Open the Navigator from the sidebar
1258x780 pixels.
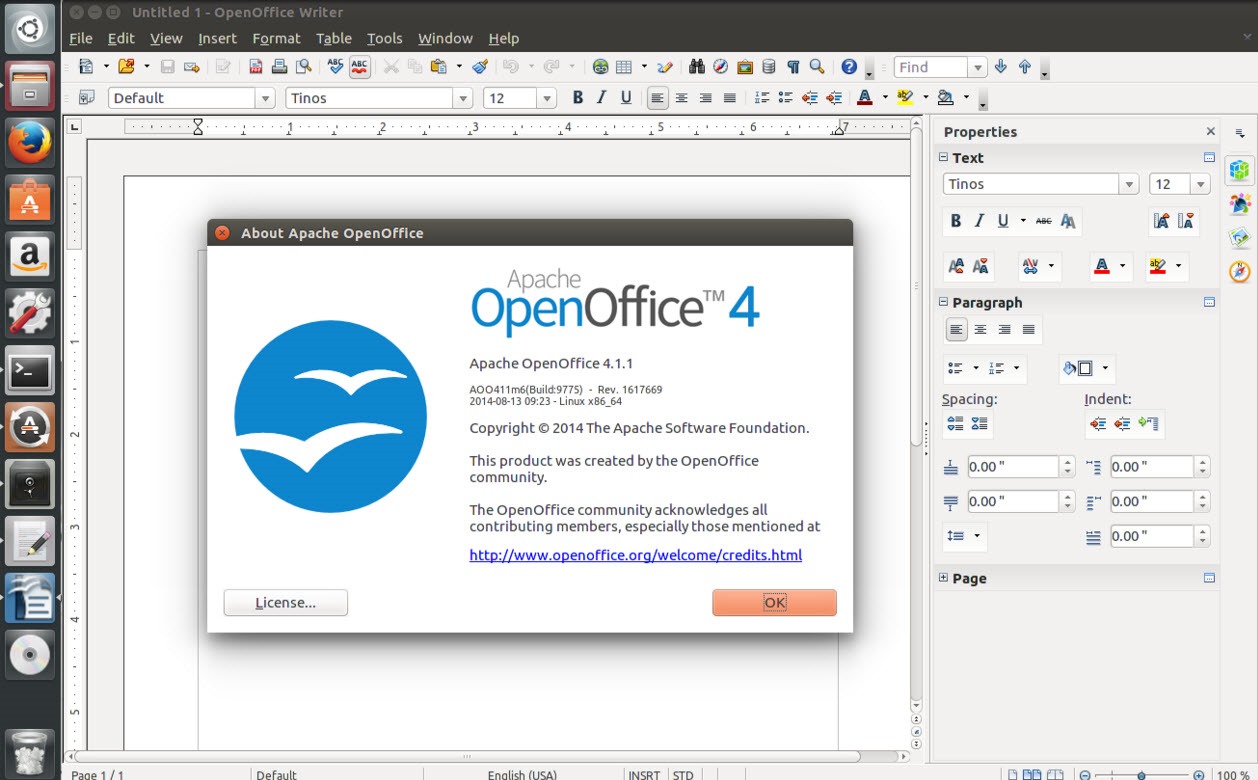(x=1239, y=271)
